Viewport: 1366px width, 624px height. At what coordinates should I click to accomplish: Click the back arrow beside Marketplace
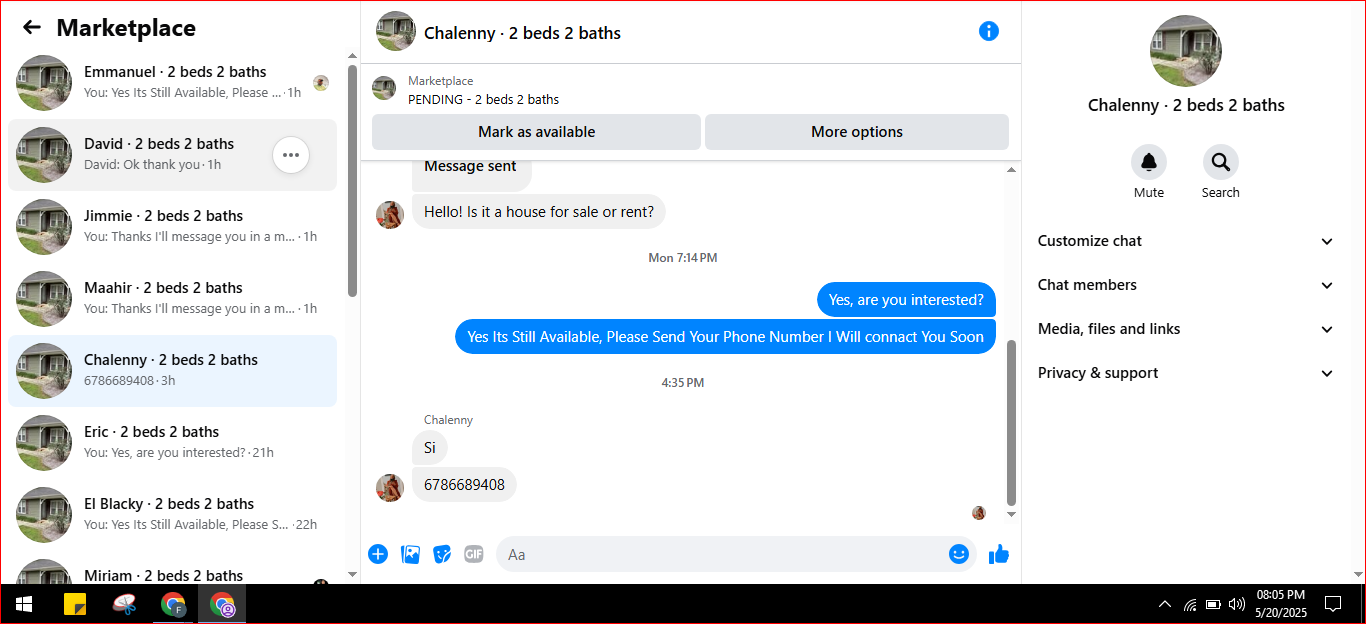pyautogui.click(x=32, y=28)
